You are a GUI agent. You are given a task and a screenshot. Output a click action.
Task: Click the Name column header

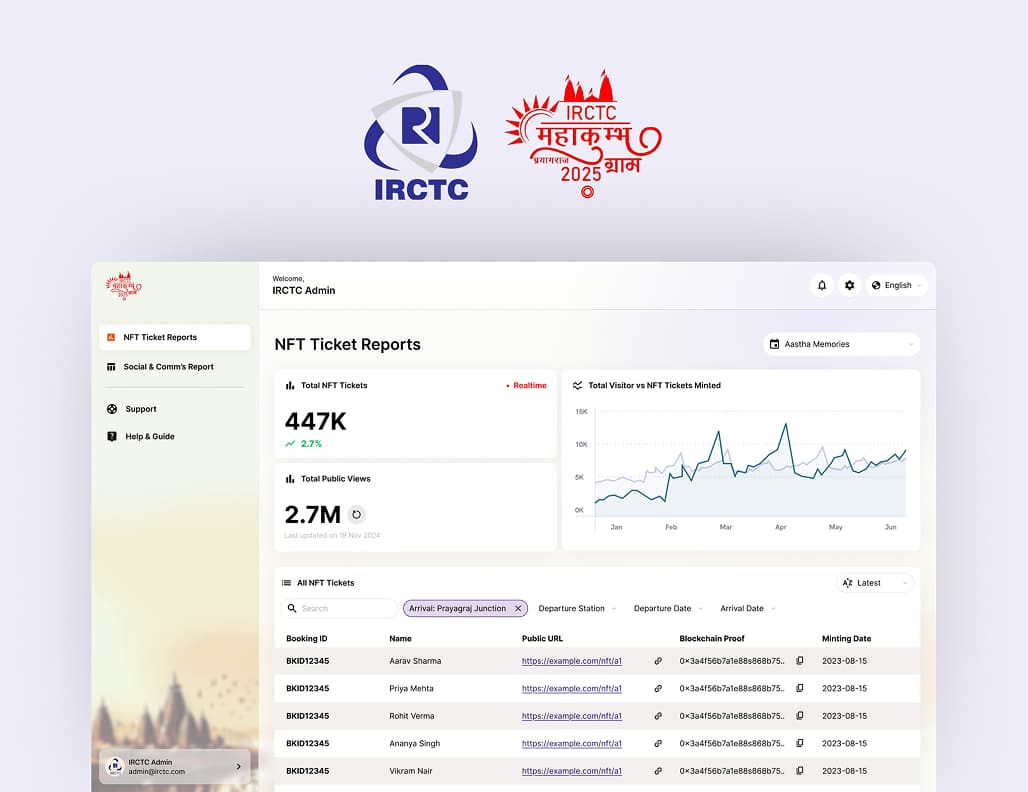pyautogui.click(x=400, y=639)
